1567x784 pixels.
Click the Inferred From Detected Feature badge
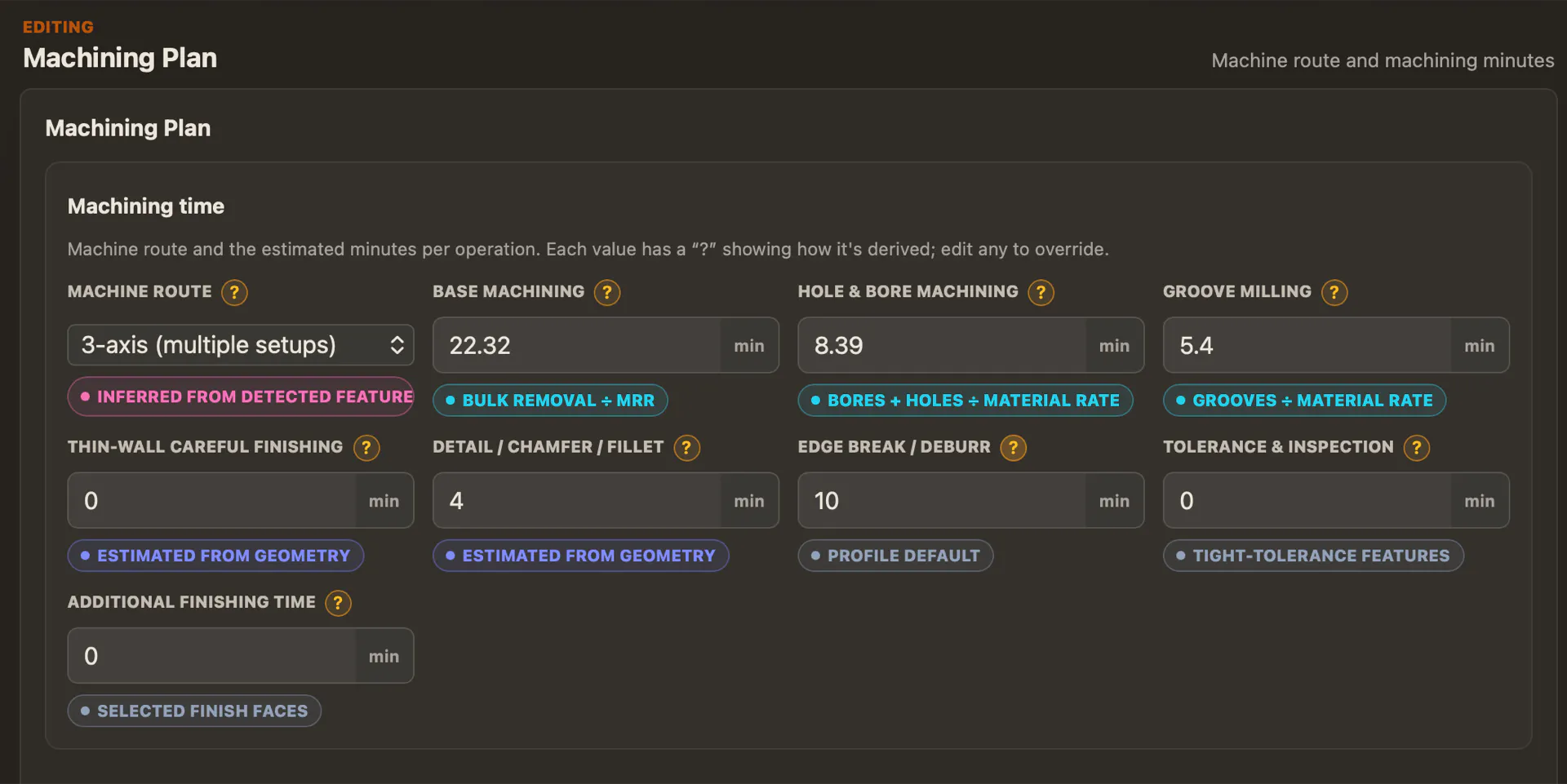tap(241, 396)
